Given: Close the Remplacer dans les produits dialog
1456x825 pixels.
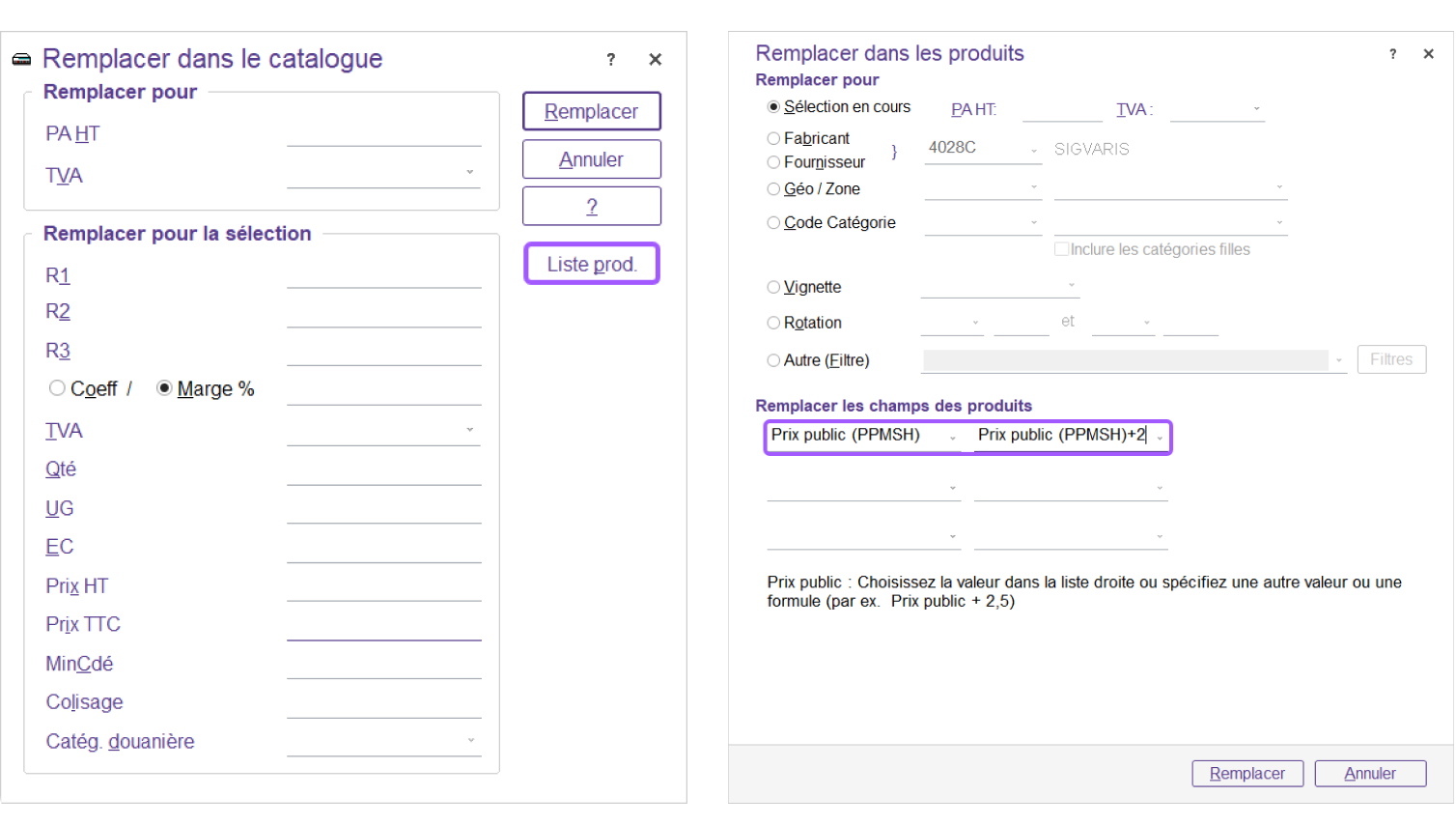Looking at the screenshot, I should coord(1428,54).
